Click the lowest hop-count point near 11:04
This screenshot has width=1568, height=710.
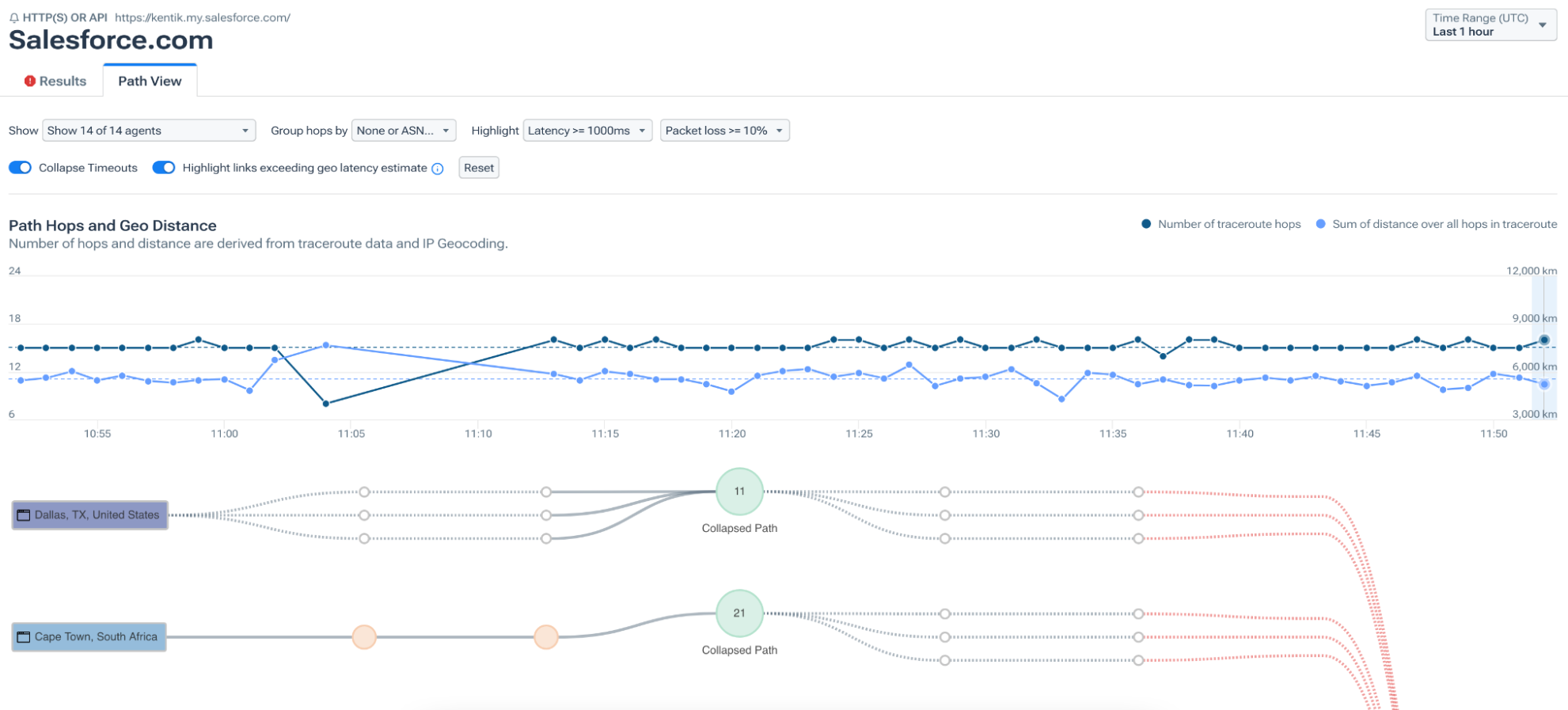point(326,404)
